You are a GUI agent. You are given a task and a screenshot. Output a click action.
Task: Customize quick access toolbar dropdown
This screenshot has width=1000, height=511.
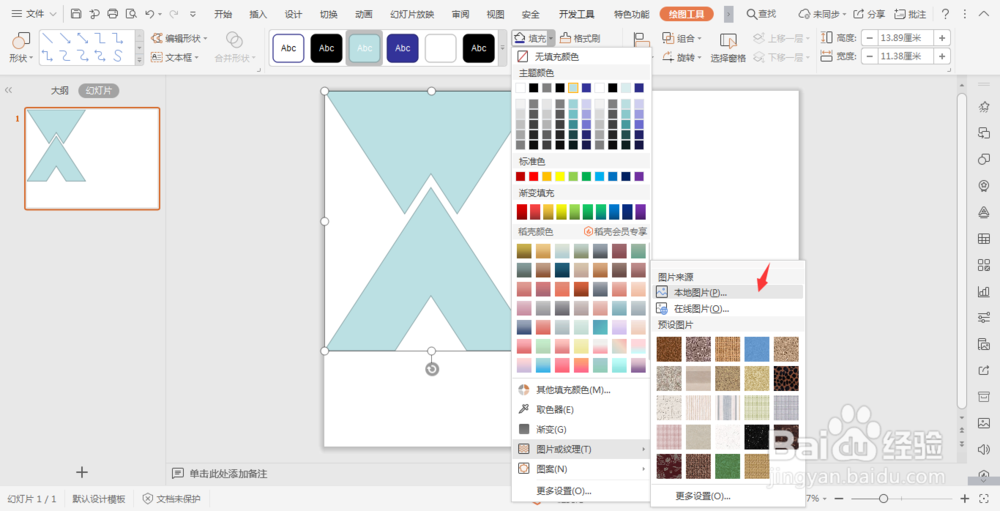[193, 13]
